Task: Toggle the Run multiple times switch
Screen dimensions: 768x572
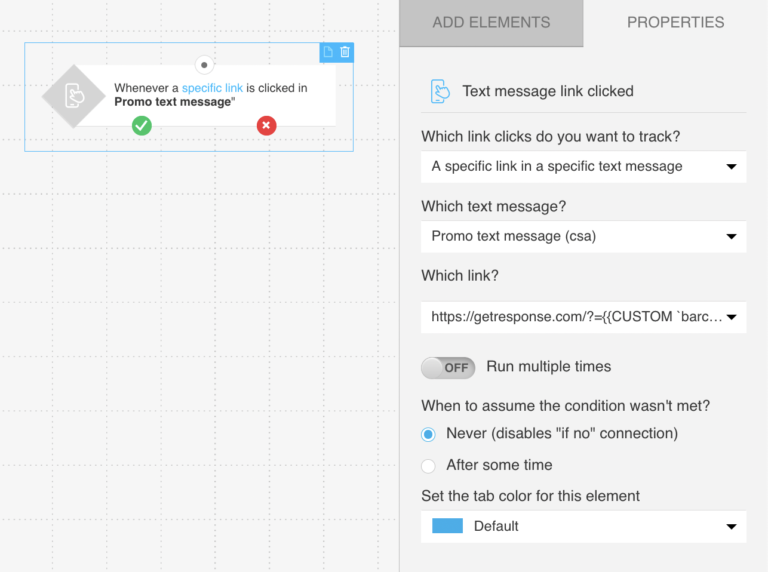Action: click(447, 367)
